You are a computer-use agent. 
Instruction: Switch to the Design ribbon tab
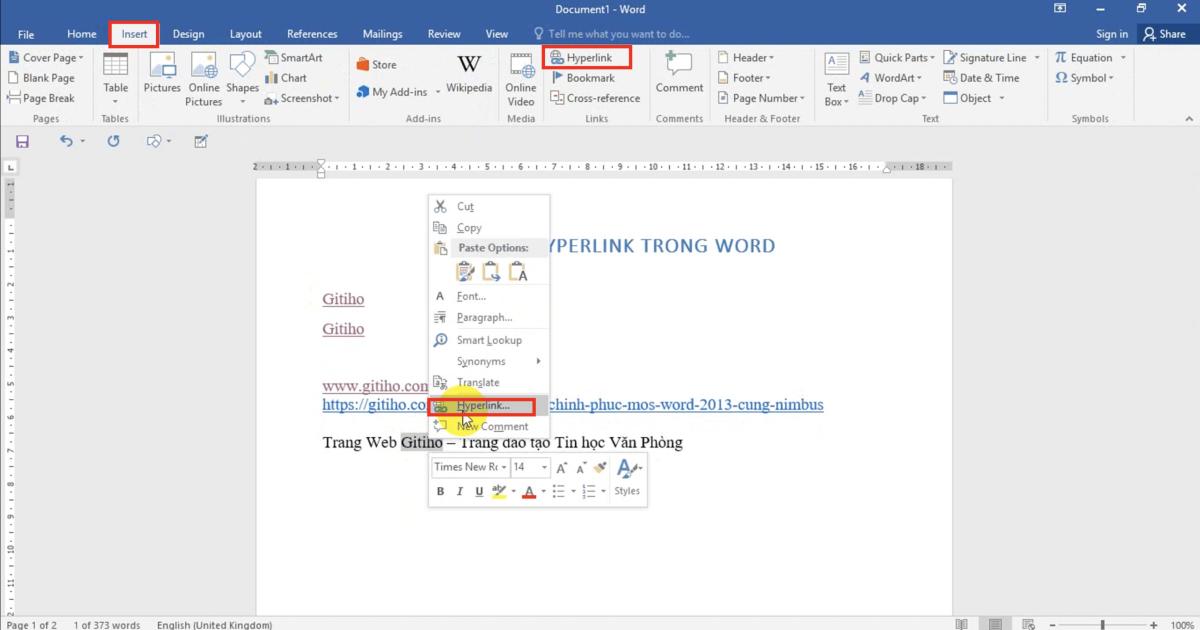(188, 33)
